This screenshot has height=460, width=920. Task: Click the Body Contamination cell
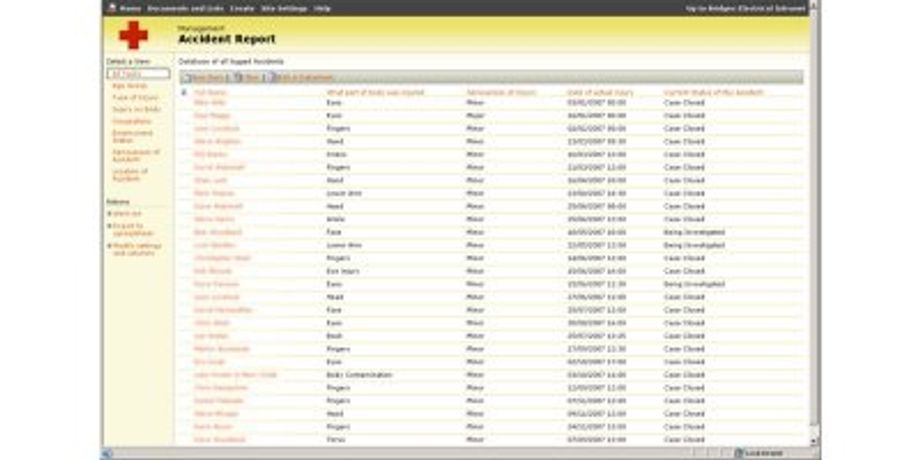pos(359,375)
